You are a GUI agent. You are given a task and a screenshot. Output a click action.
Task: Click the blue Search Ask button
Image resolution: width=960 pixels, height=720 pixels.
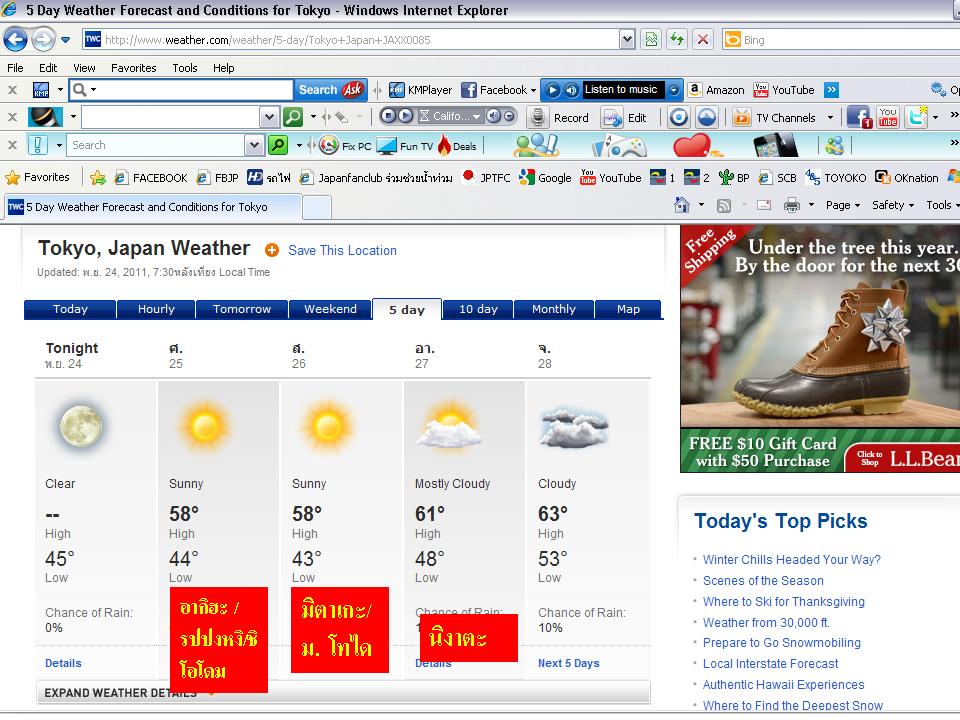(330, 90)
